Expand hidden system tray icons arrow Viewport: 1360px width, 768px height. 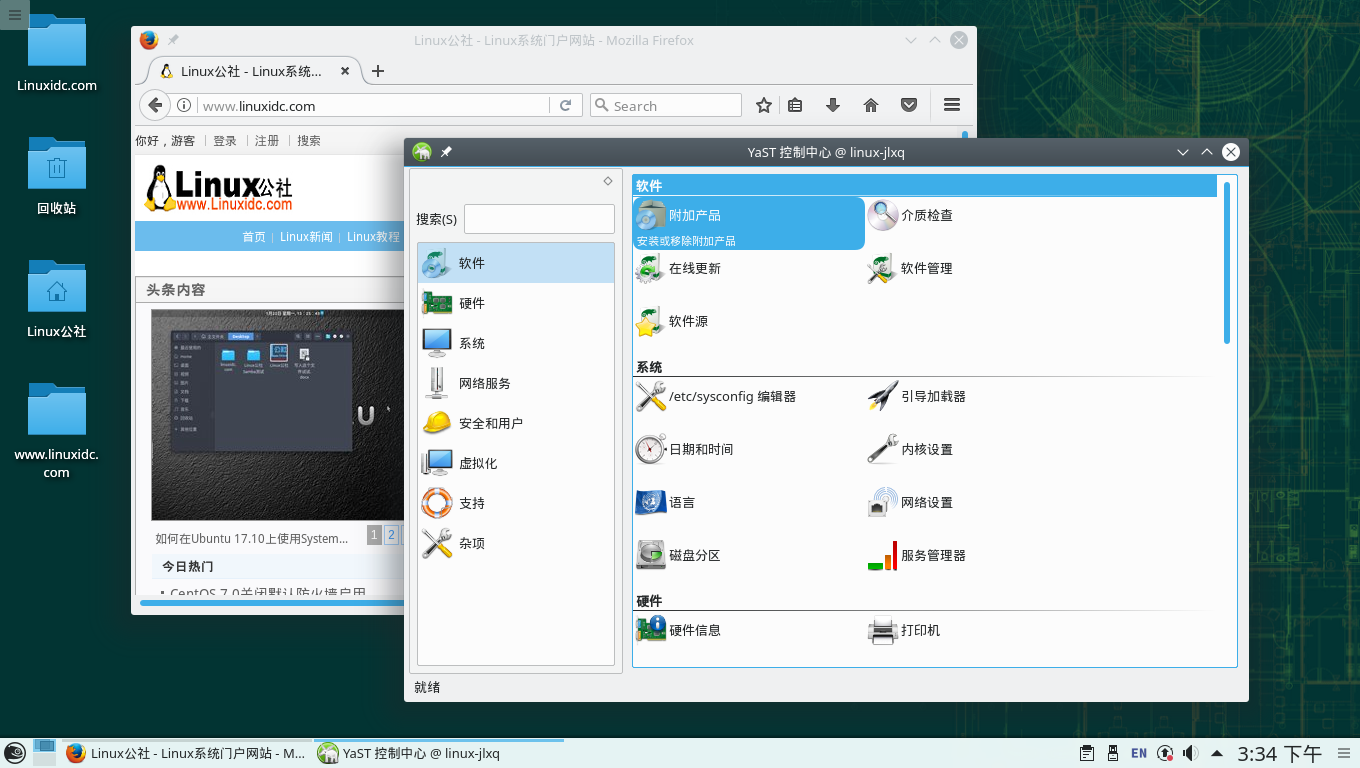(1217, 753)
